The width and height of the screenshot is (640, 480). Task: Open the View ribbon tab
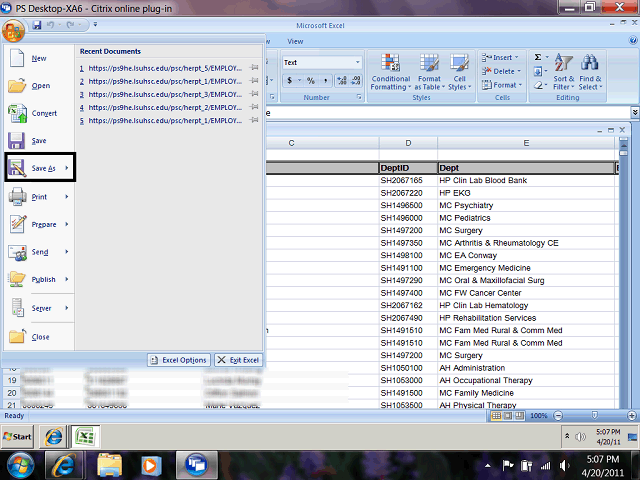(x=295, y=41)
